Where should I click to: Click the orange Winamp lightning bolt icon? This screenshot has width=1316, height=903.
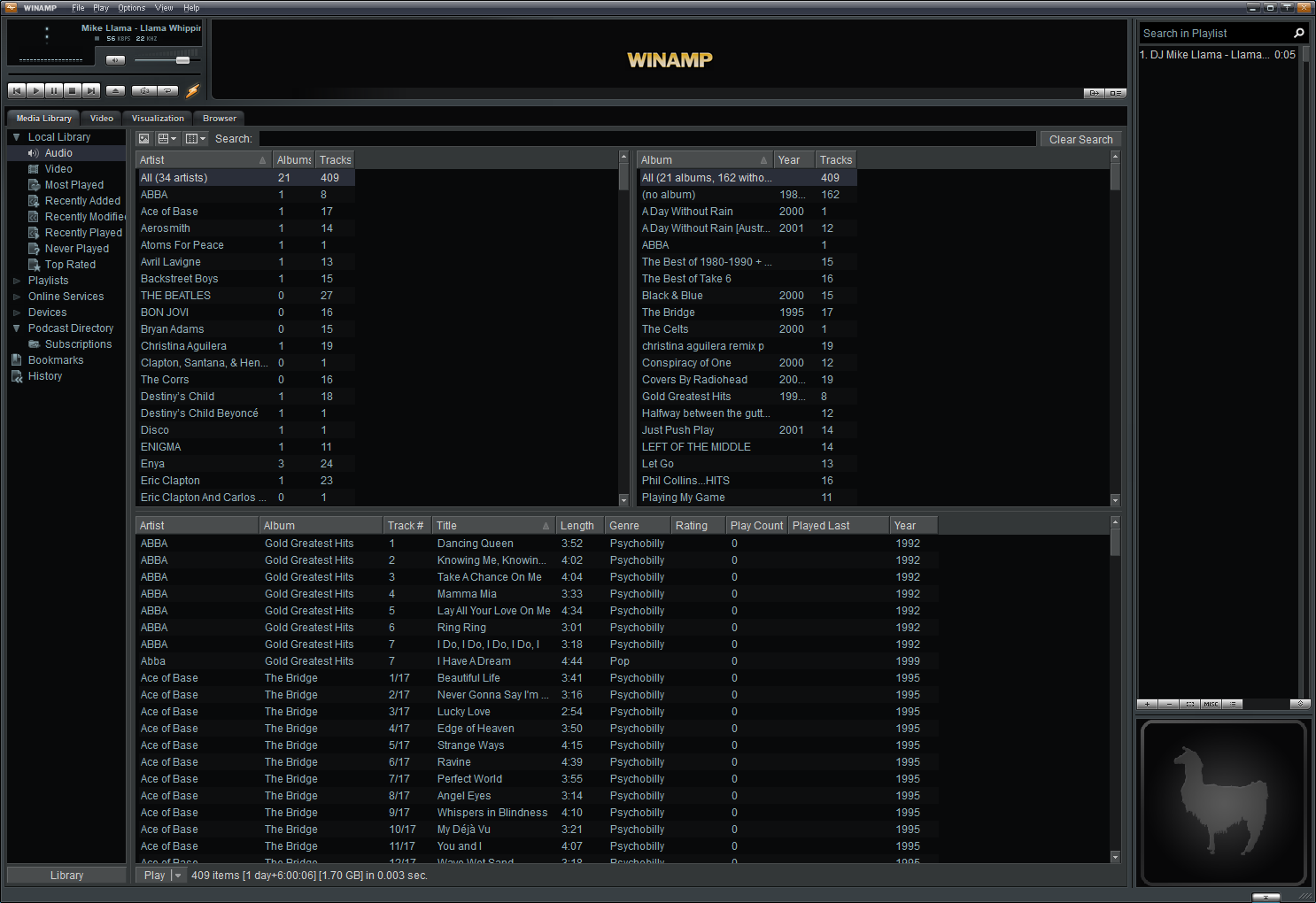click(192, 90)
